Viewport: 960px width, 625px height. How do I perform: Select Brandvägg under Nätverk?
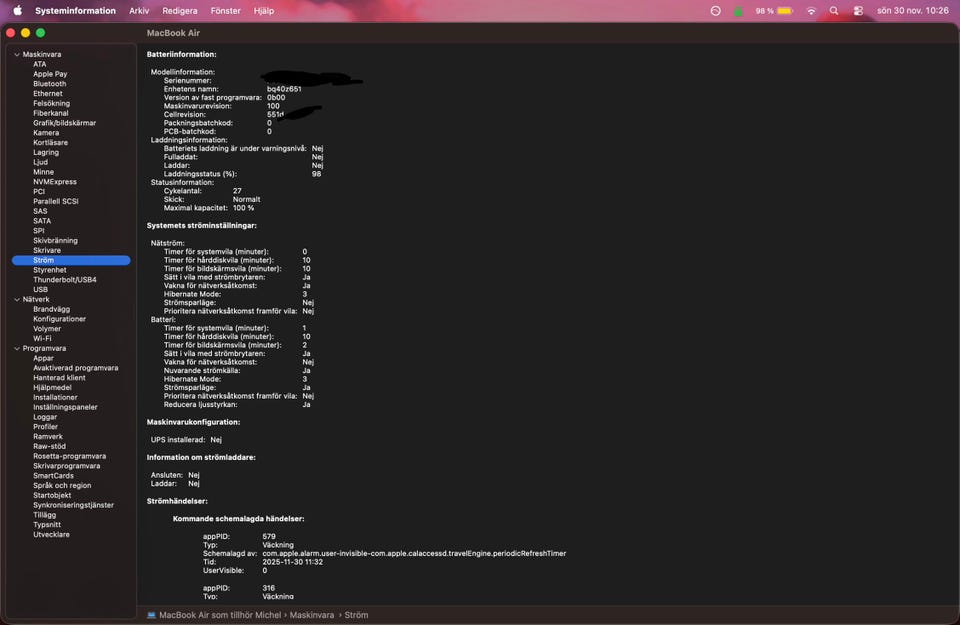51,309
